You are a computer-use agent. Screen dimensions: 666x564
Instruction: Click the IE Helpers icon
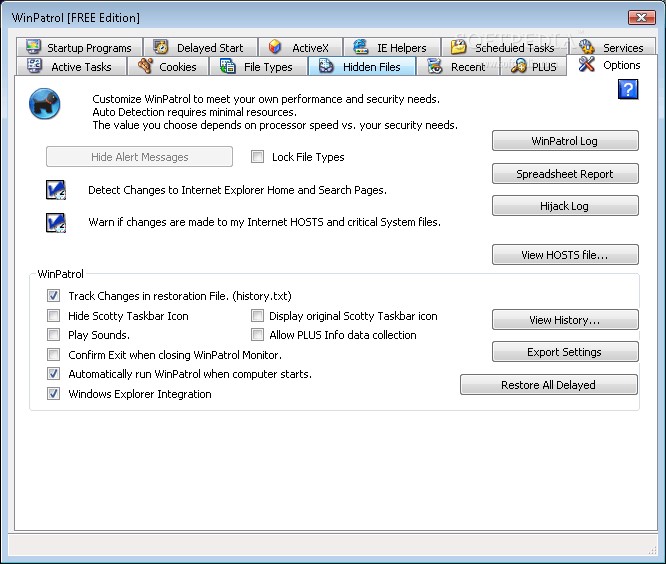(361, 47)
